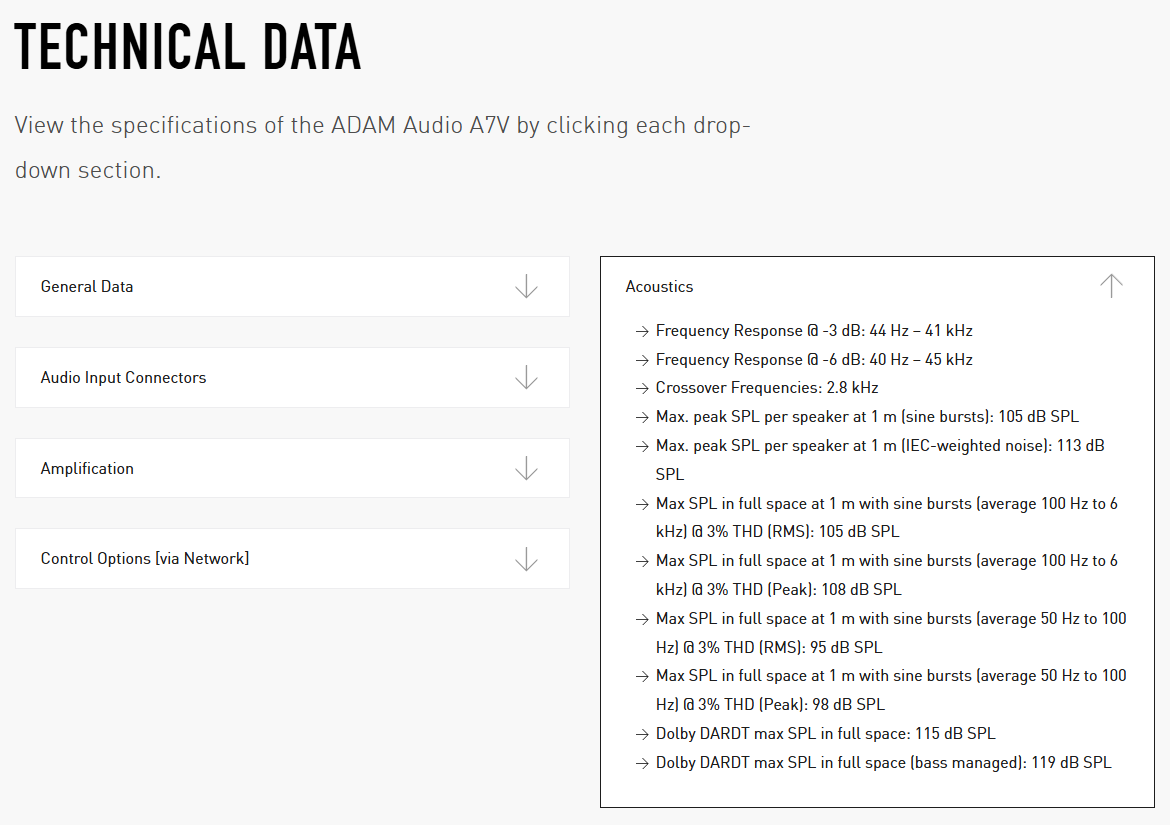The image size is (1170, 825).
Task: Click the Acoustics section title
Action: pyautogui.click(x=659, y=287)
